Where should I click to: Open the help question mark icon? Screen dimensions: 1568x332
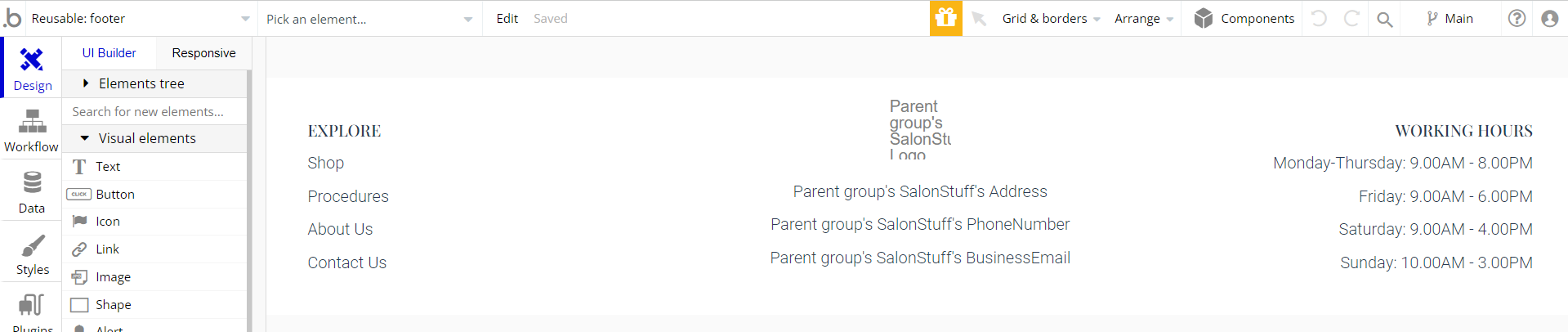(x=1517, y=18)
